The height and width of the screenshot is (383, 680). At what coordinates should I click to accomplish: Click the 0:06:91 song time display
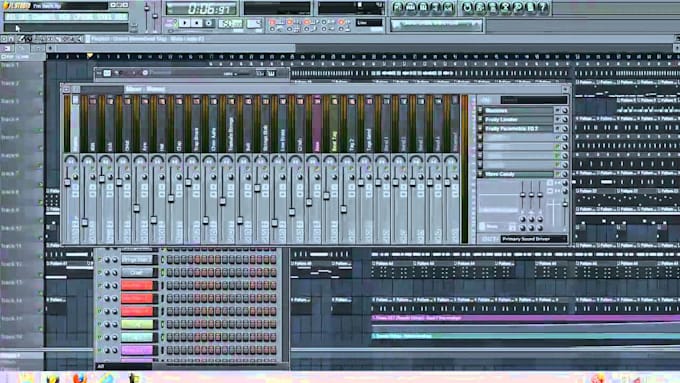pos(202,9)
